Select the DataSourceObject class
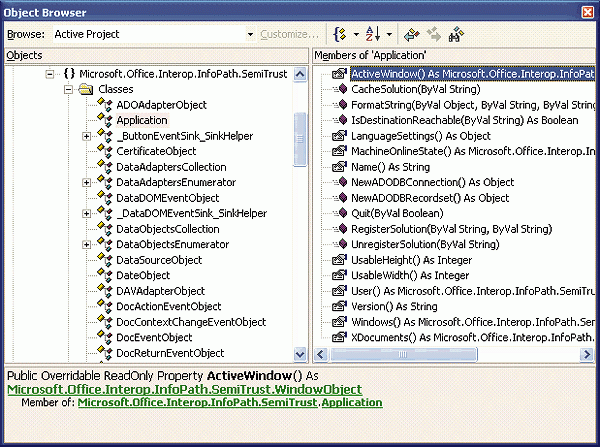Image resolution: width=600 pixels, height=447 pixels. (159, 260)
